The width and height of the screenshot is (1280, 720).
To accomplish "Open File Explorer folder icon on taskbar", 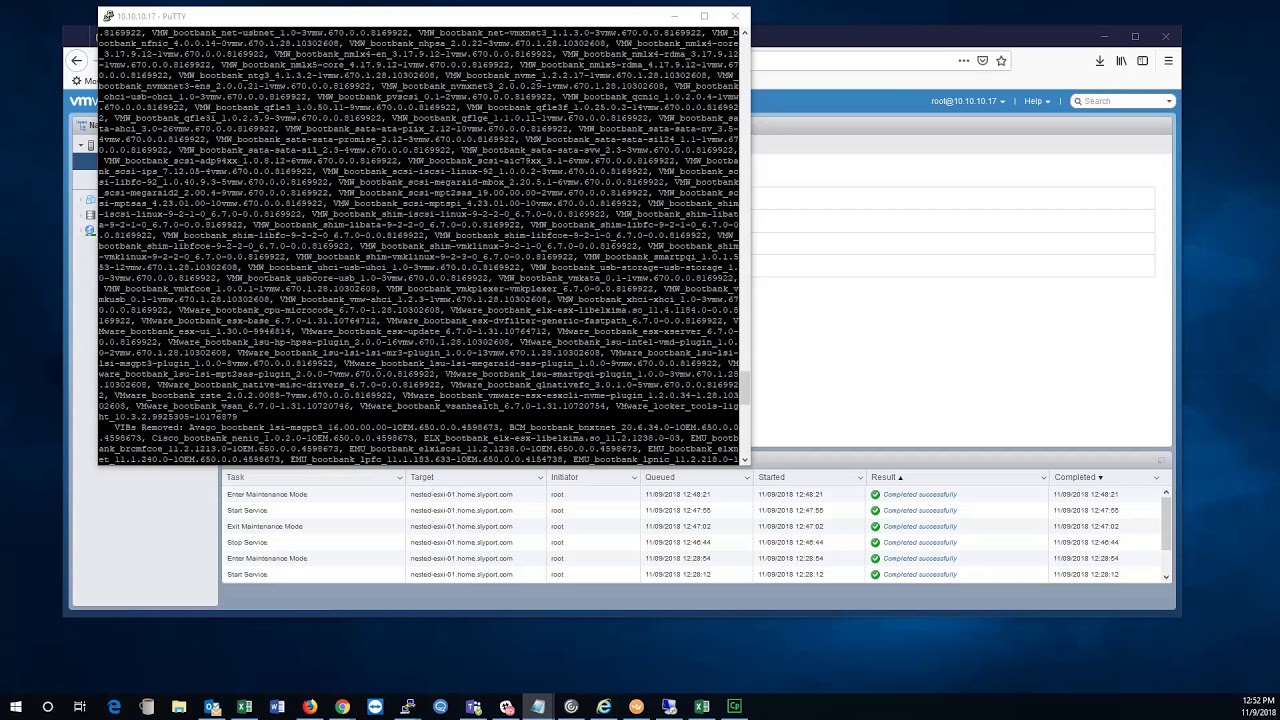I will [x=179, y=707].
